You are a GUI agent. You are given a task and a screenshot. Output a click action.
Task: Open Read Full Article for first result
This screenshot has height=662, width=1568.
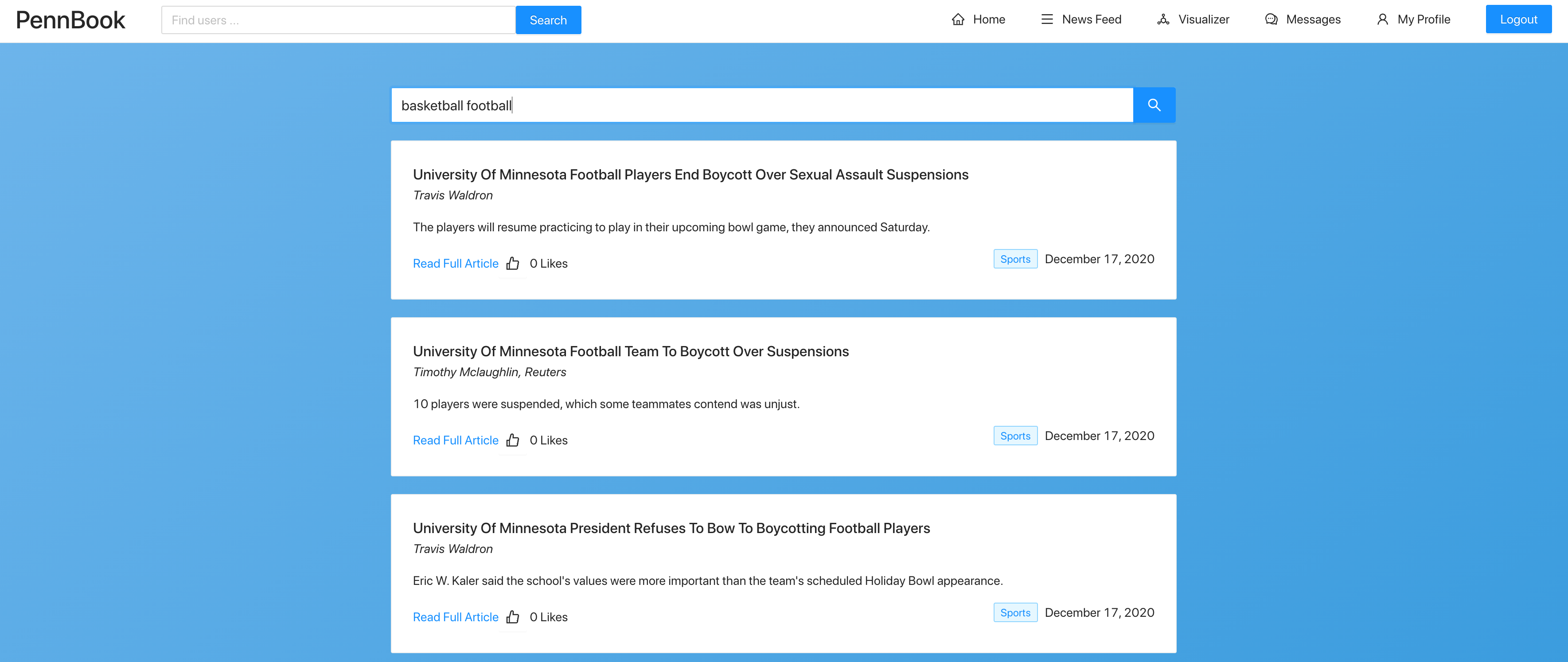point(455,264)
